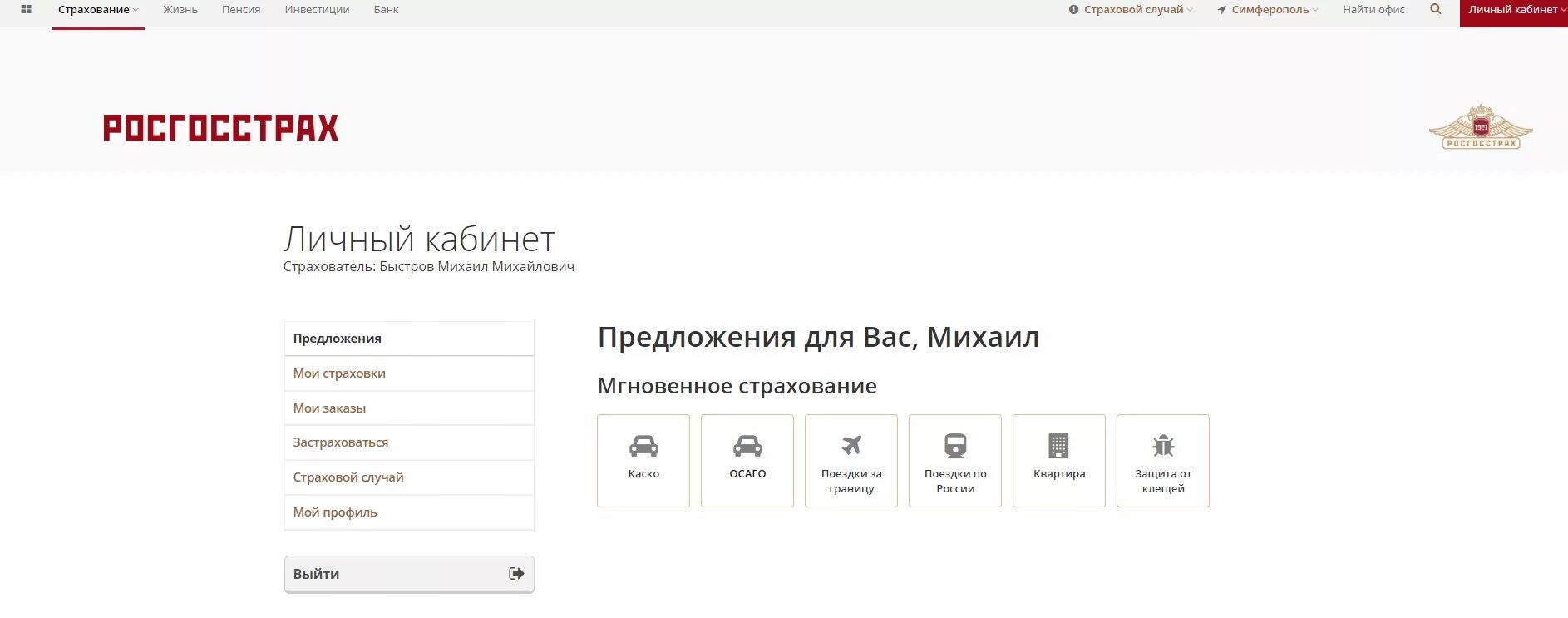Click the Выйти logout button

409,575
